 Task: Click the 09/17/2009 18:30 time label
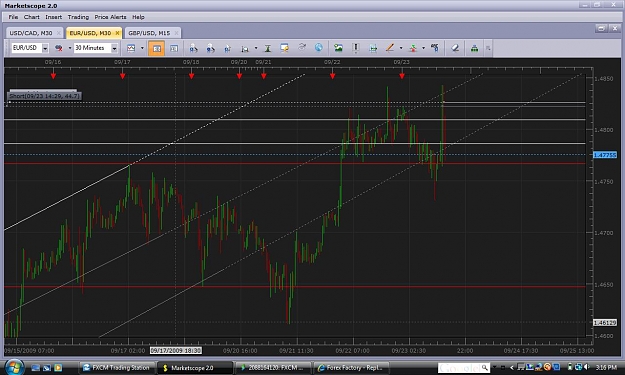click(176, 351)
